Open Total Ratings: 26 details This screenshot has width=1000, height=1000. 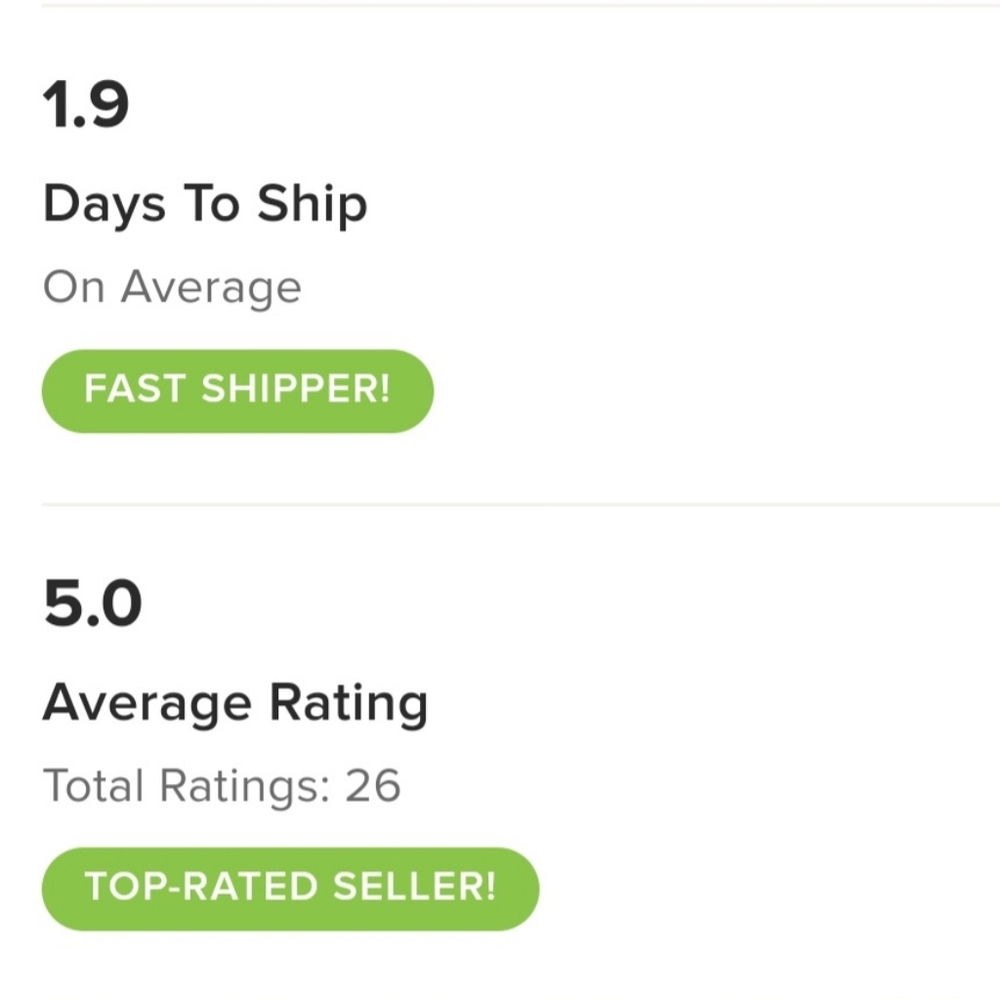222,786
